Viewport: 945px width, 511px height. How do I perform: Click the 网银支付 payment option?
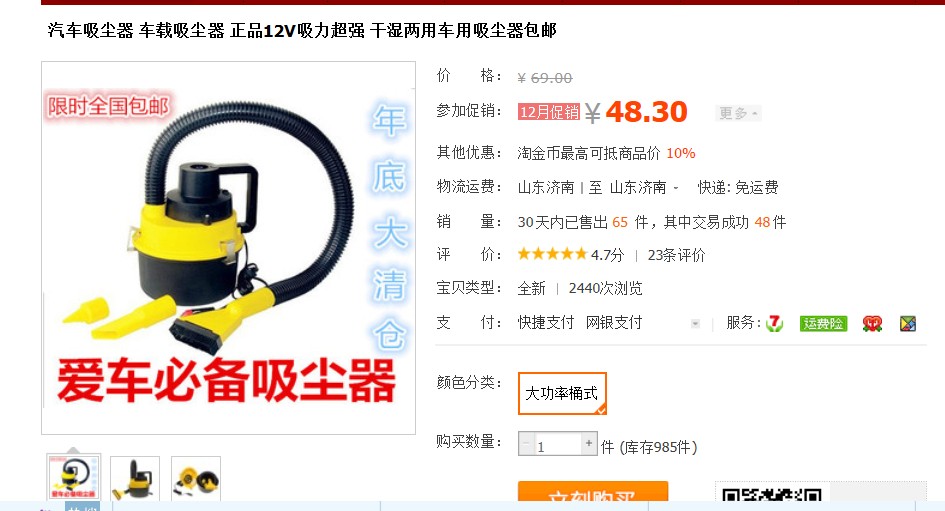614,323
